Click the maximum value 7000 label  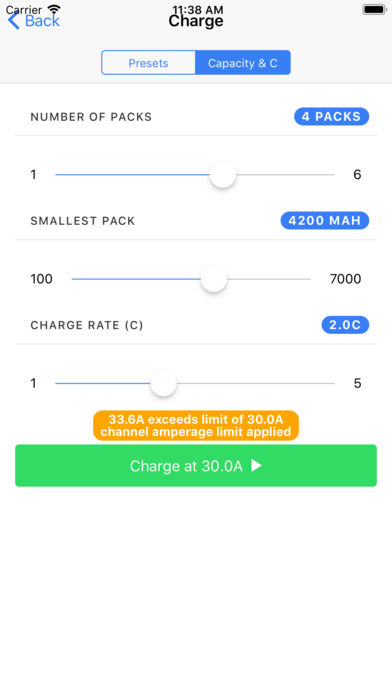coord(345,279)
